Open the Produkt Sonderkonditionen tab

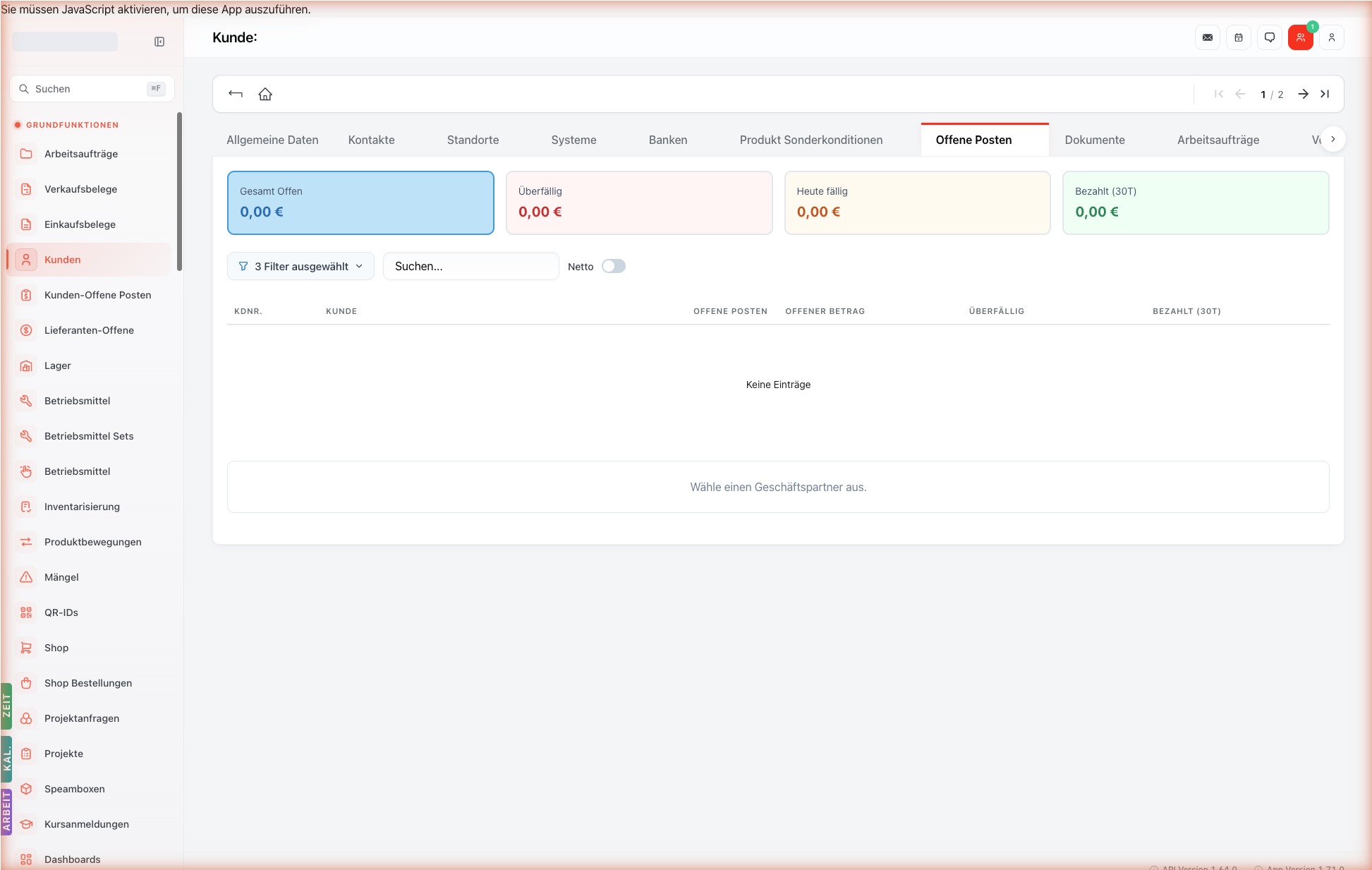click(811, 140)
